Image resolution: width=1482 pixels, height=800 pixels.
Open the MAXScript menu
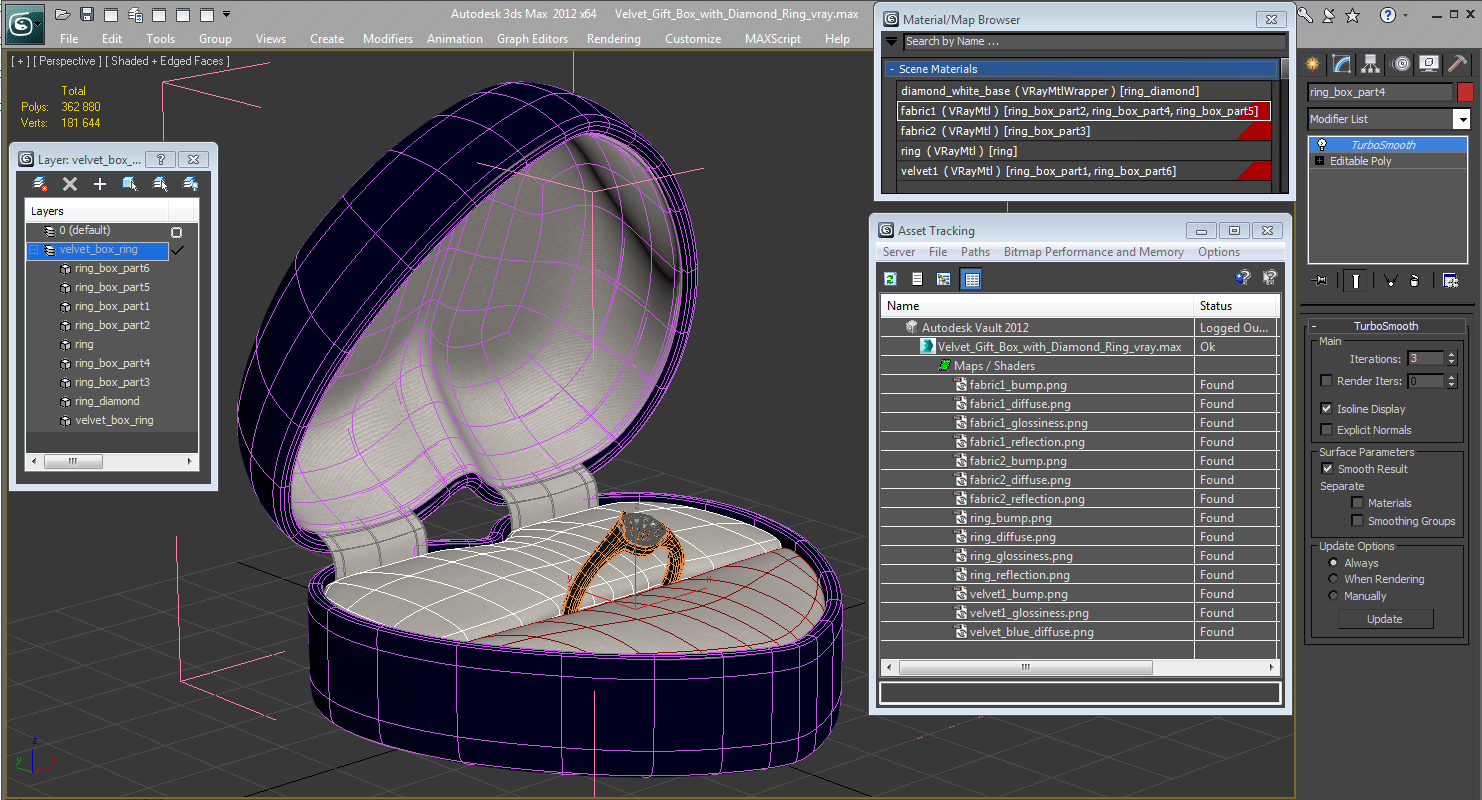point(772,39)
